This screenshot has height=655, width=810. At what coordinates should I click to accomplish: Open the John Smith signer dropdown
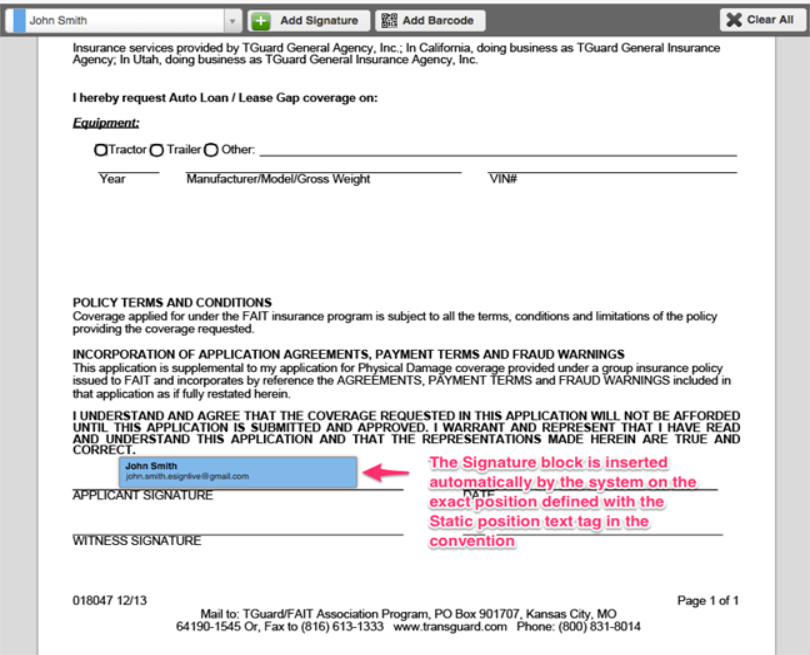click(x=120, y=20)
